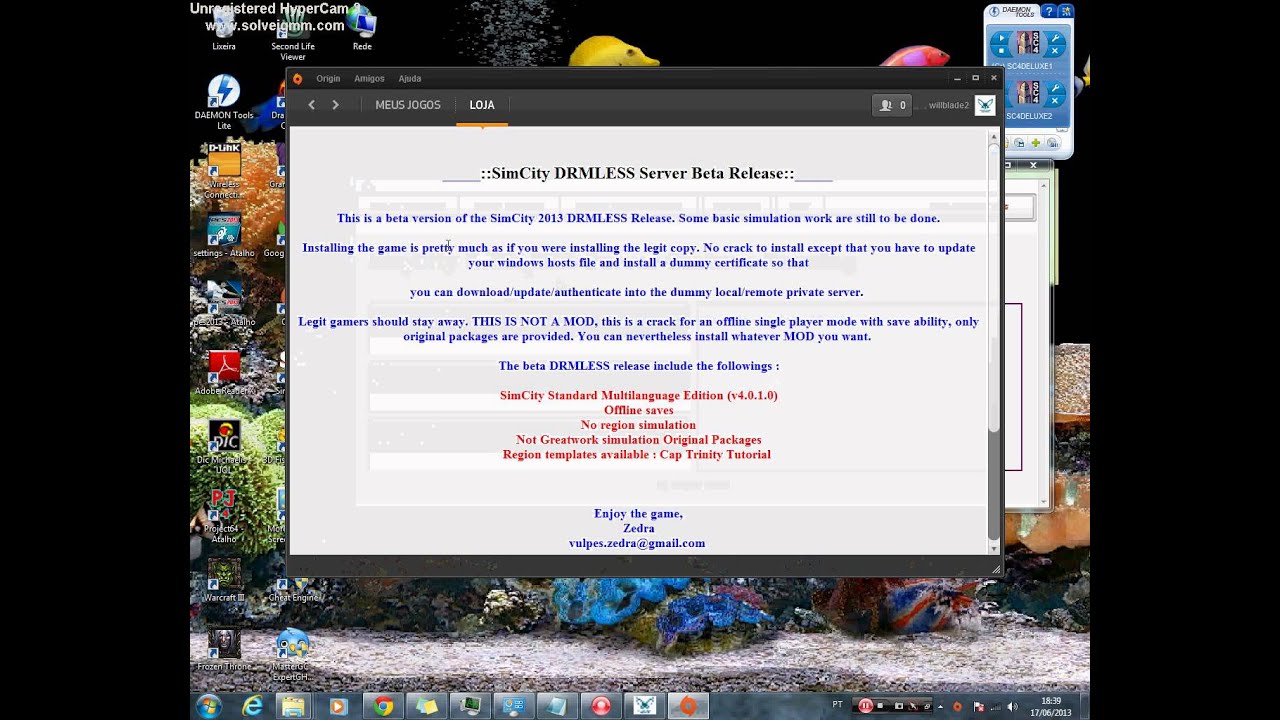1280x720 pixels.
Task: Launch Internet Explorer from the taskbar
Action: 252,706
